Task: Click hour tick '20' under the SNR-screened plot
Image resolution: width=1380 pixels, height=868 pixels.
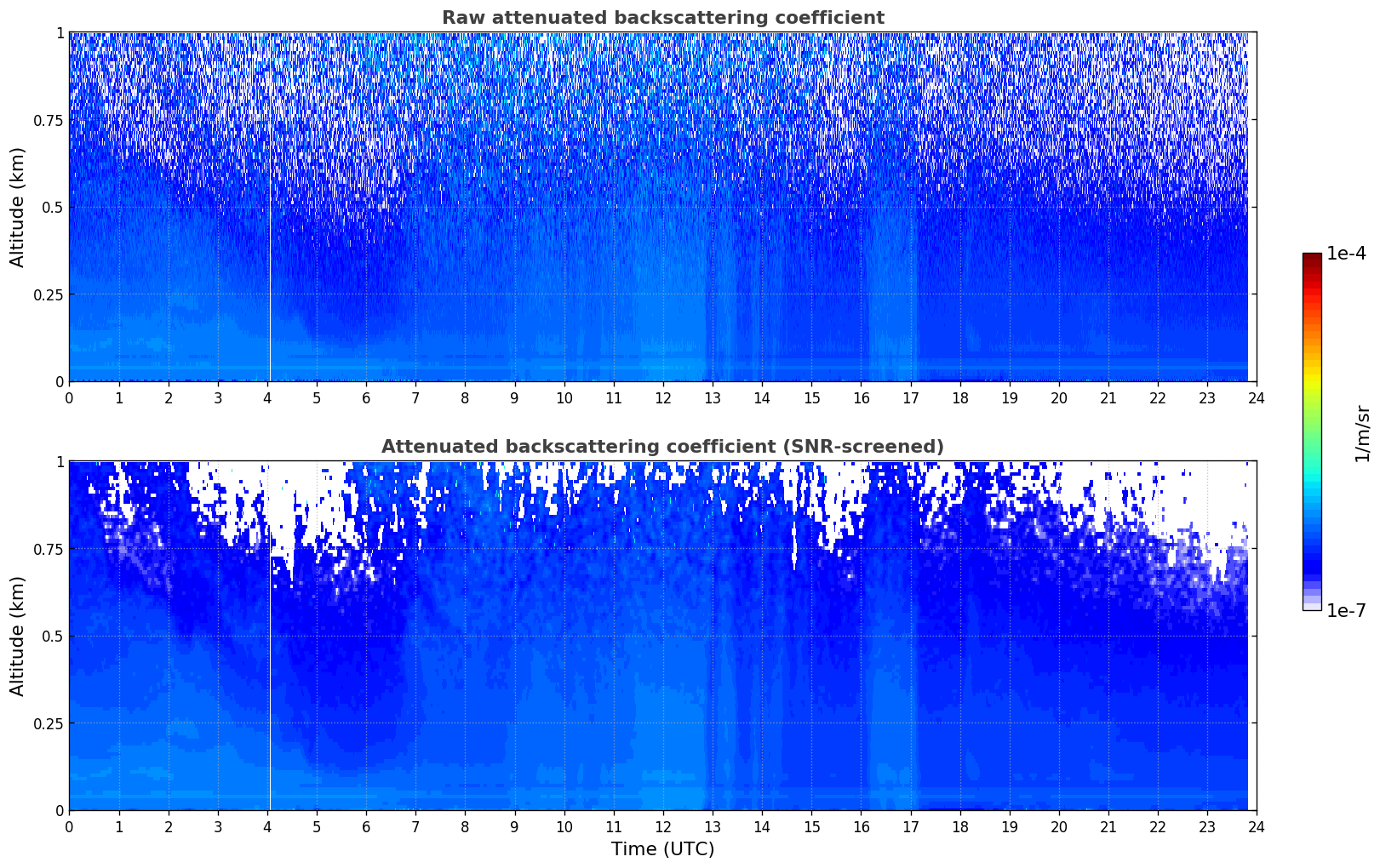Action: (x=1059, y=827)
